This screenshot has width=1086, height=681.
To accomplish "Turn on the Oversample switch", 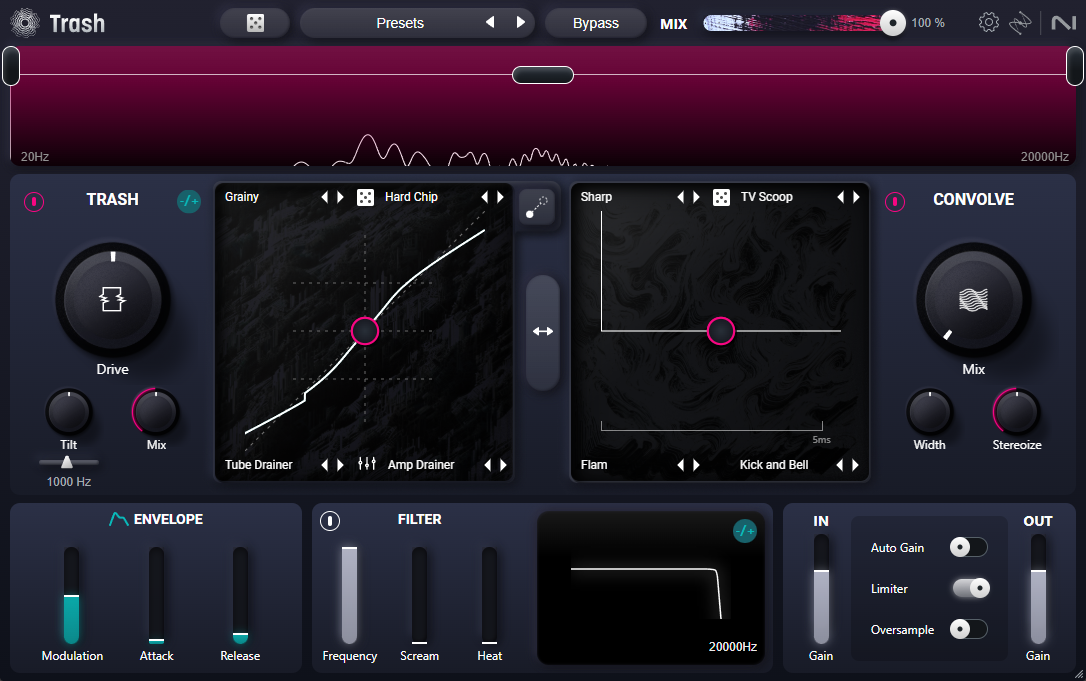I will coord(968,629).
